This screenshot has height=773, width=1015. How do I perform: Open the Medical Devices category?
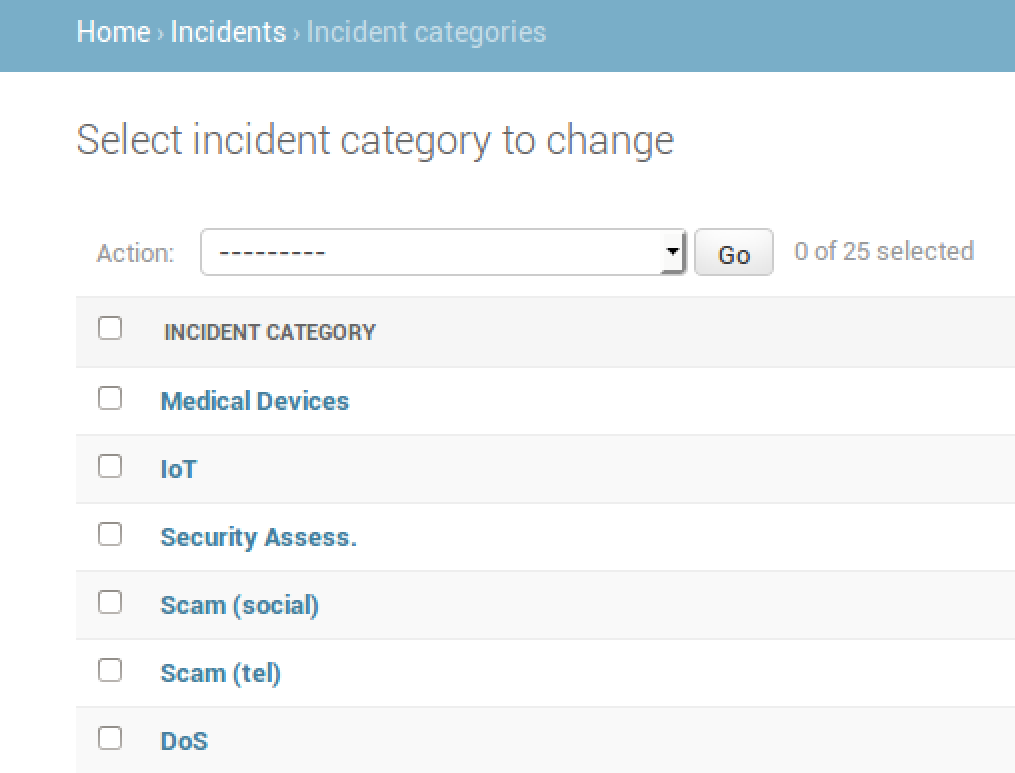click(254, 400)
